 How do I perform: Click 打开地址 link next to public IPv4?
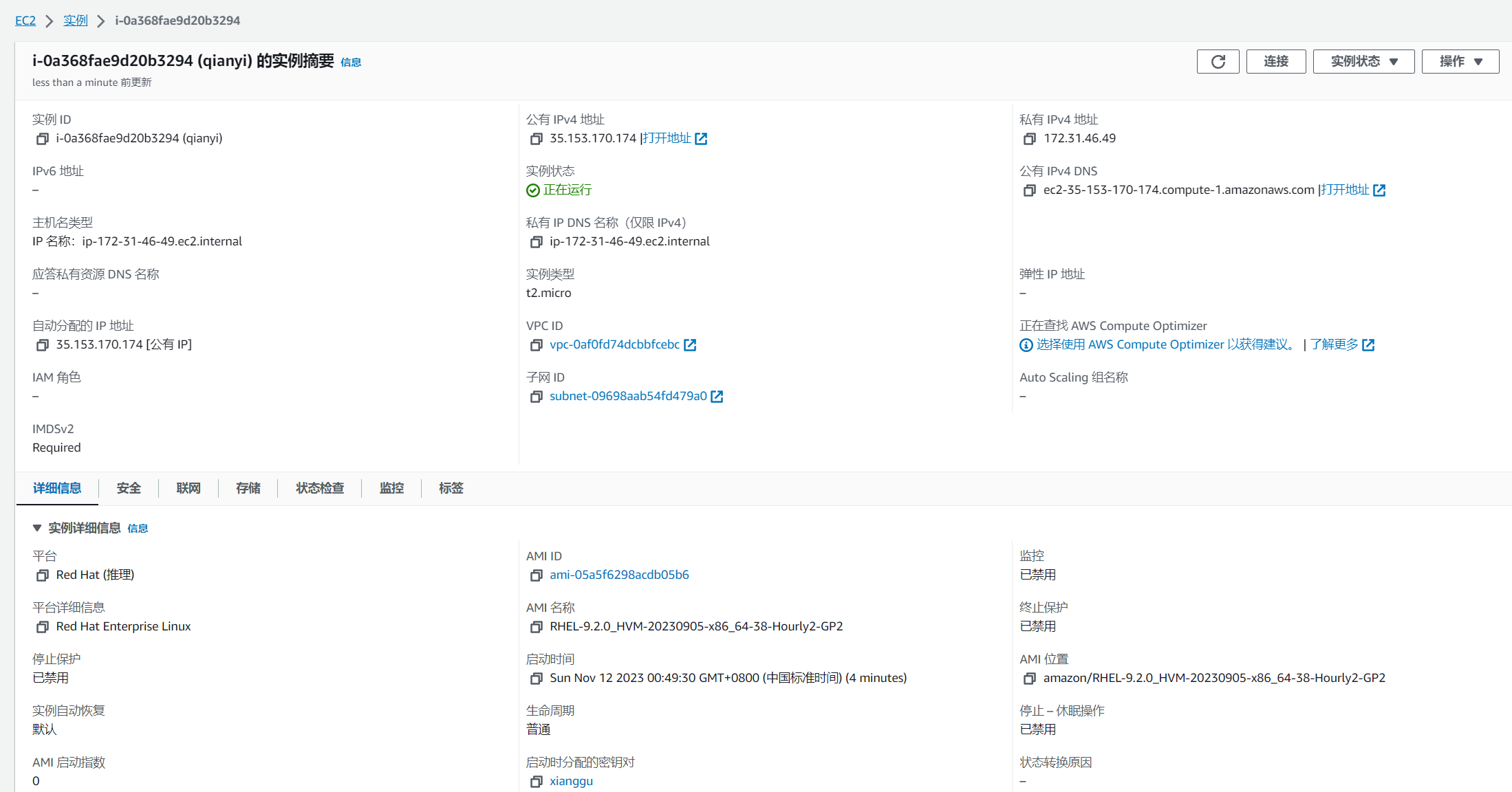click(x=667, y=138)
